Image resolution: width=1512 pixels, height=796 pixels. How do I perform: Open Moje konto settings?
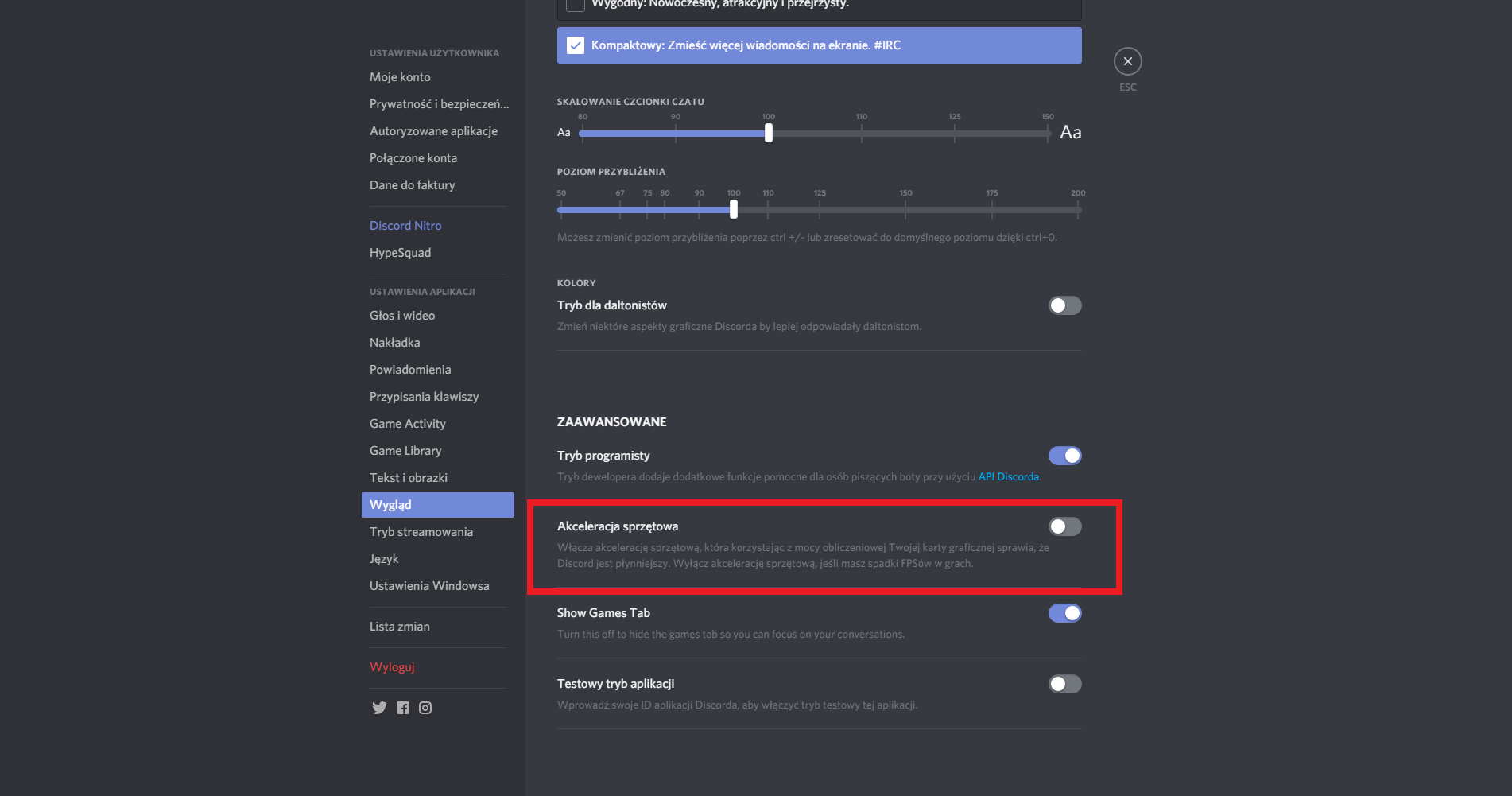(400, 77)
